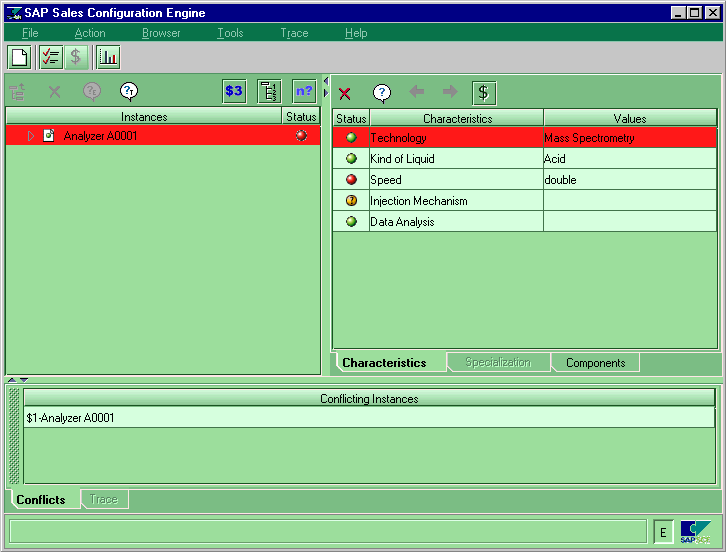Expand the Analyzer A0001 tree node

point(31,136)
